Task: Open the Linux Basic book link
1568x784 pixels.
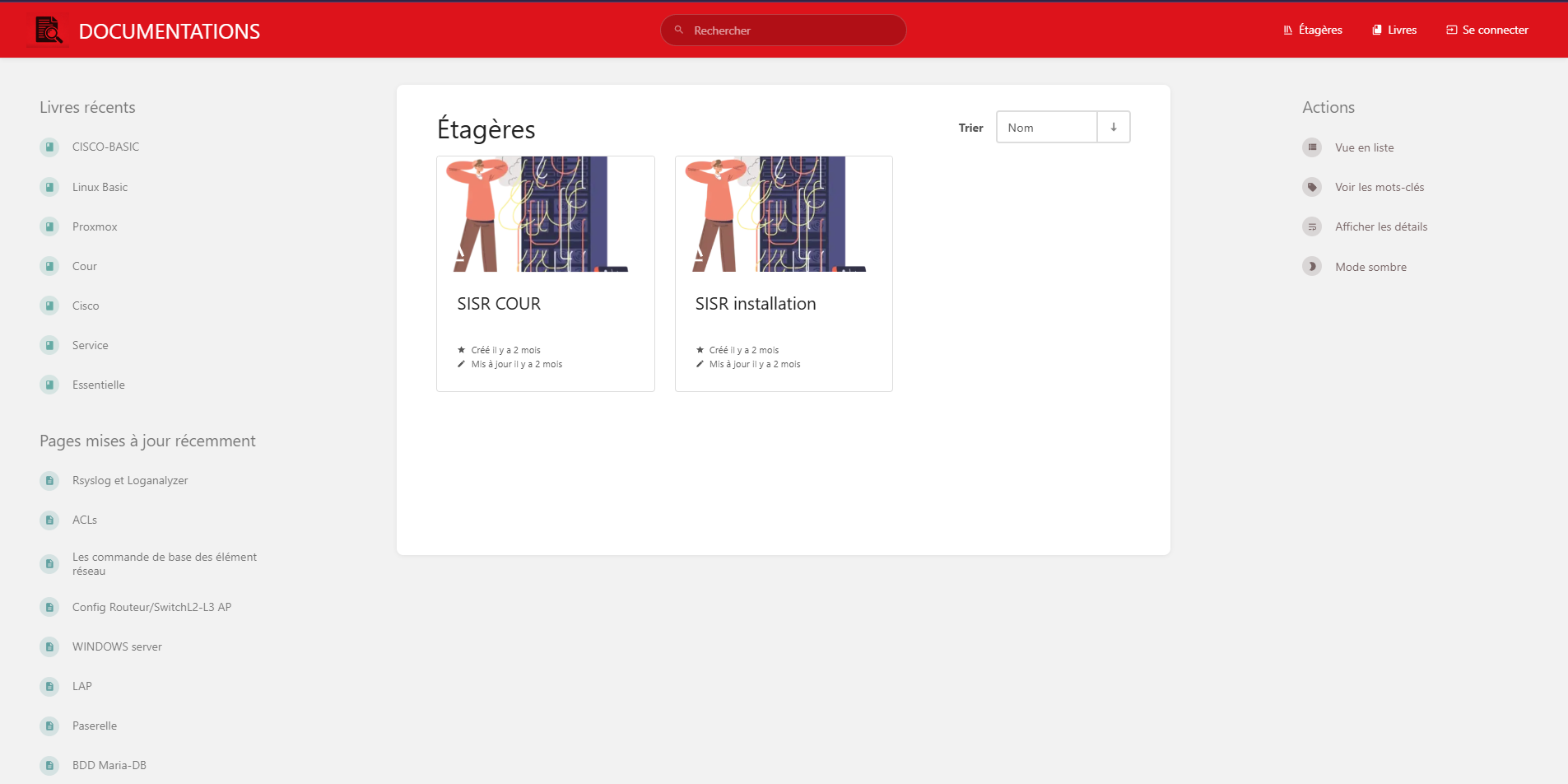Action: point(100,187)
